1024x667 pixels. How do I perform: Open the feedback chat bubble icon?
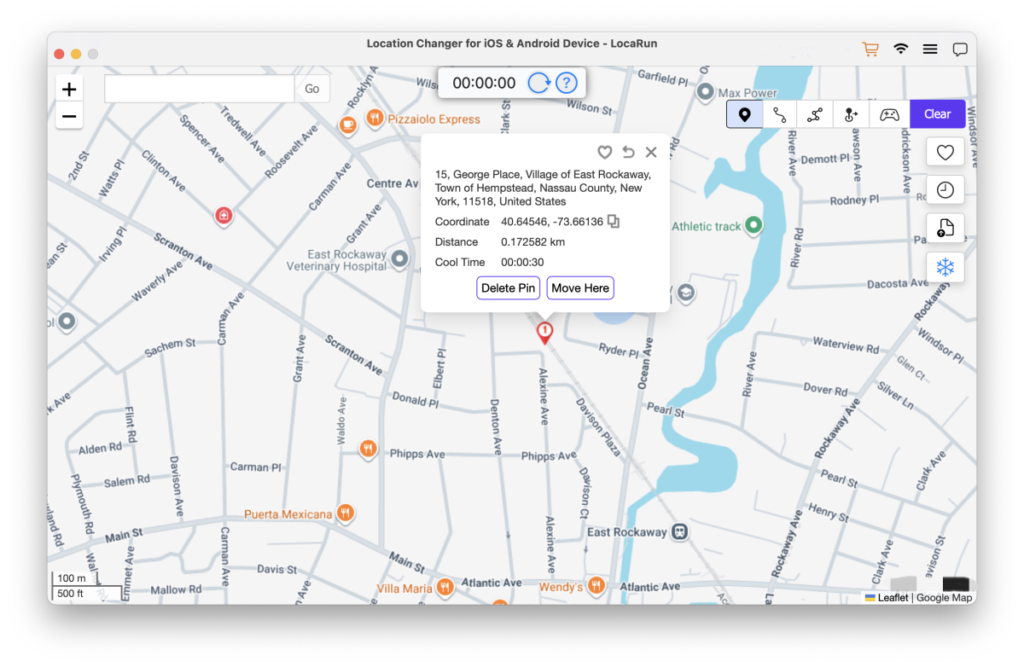tap(959, 50)
